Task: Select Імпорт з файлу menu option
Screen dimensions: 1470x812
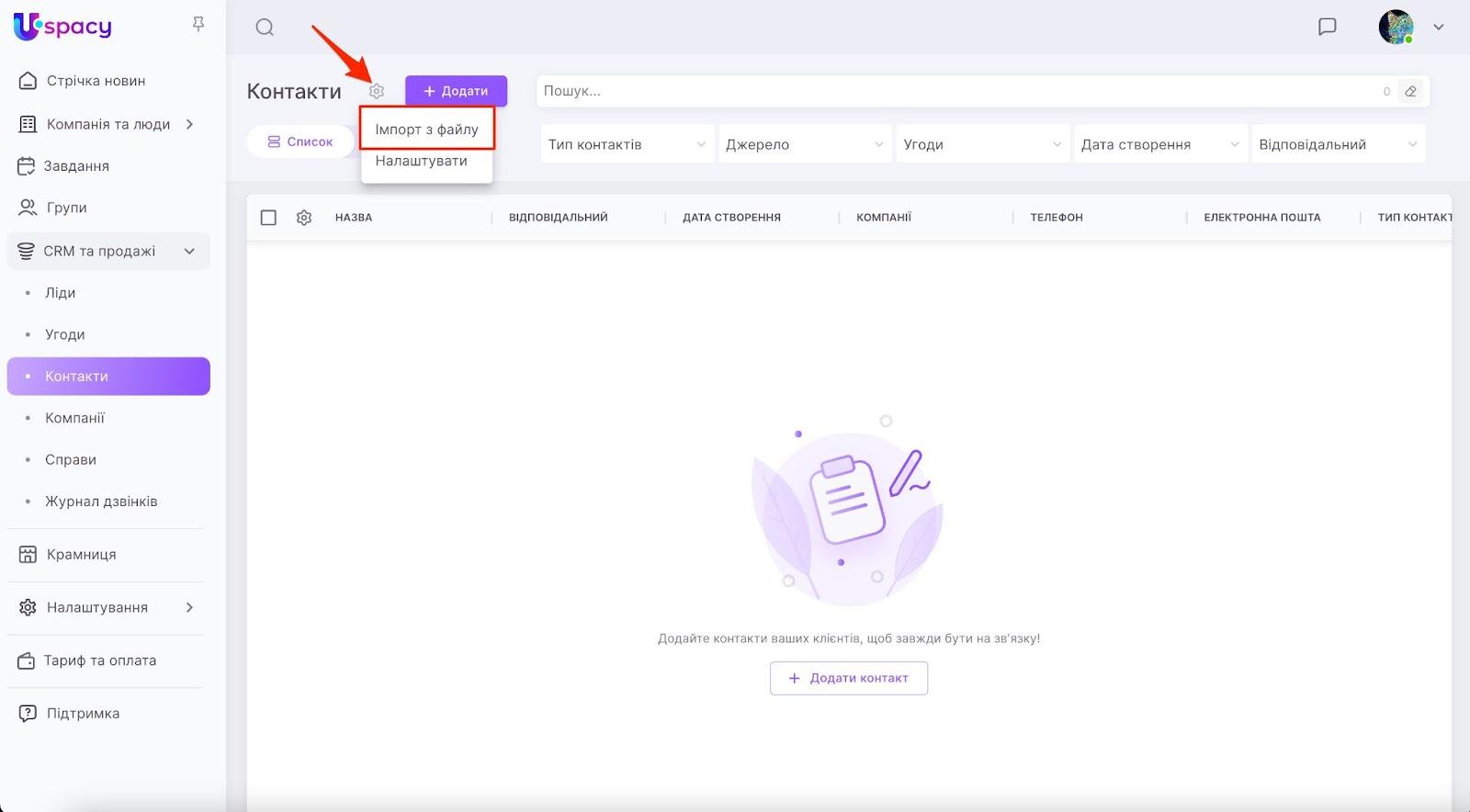Action: [427, 130]
